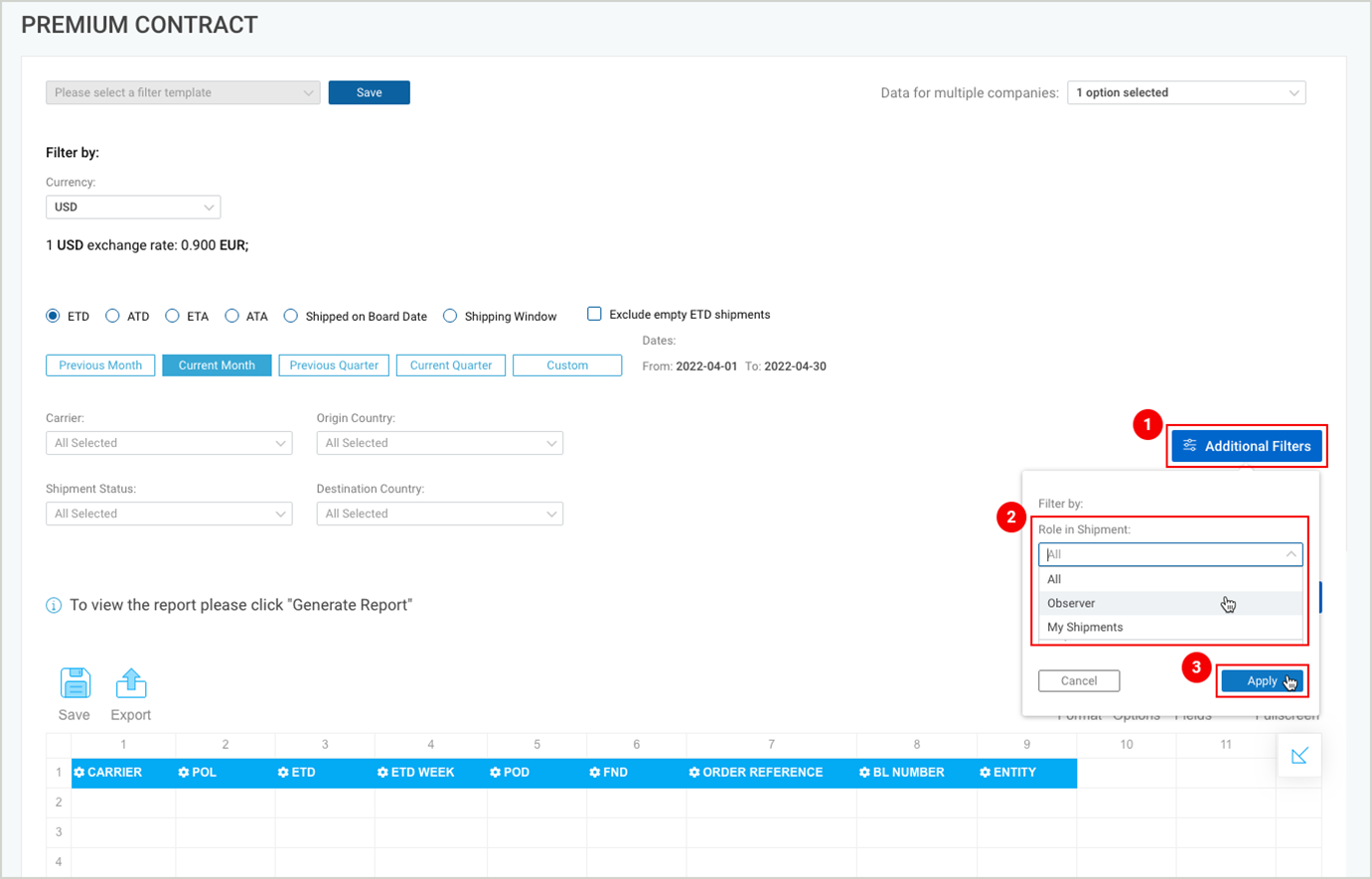The image size is (1372, 879).
Task: Open the Data for multiple companies dropdown
Action: (x=1186, y=92)
